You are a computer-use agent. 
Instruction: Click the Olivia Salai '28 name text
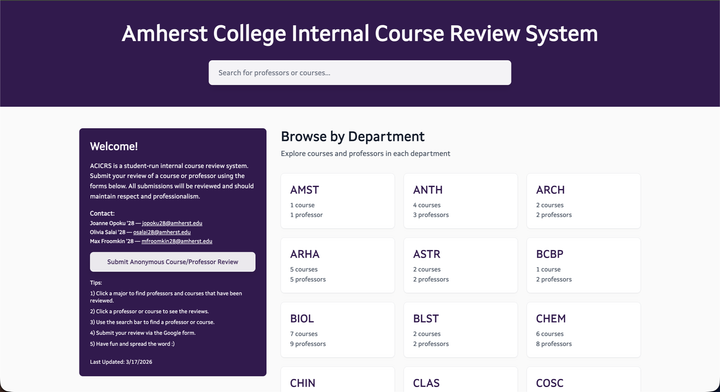[108, 232]
